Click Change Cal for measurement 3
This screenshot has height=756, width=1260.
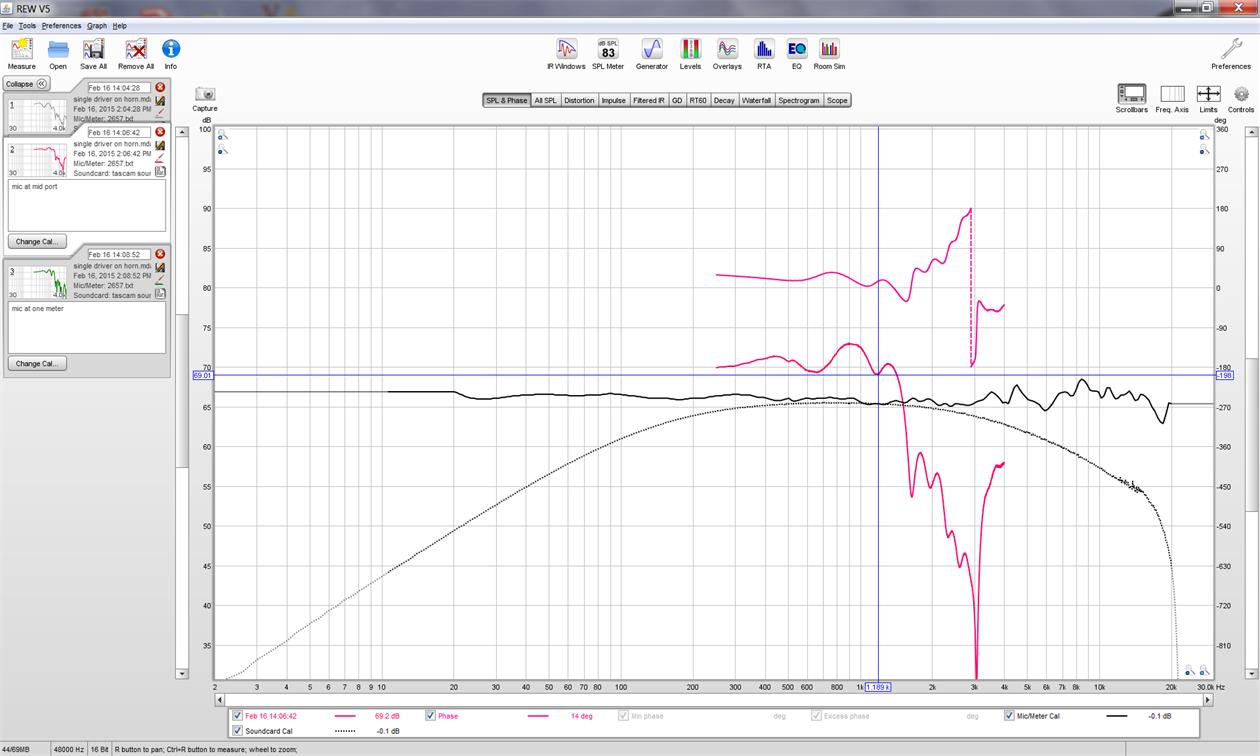tap(37, 364)
